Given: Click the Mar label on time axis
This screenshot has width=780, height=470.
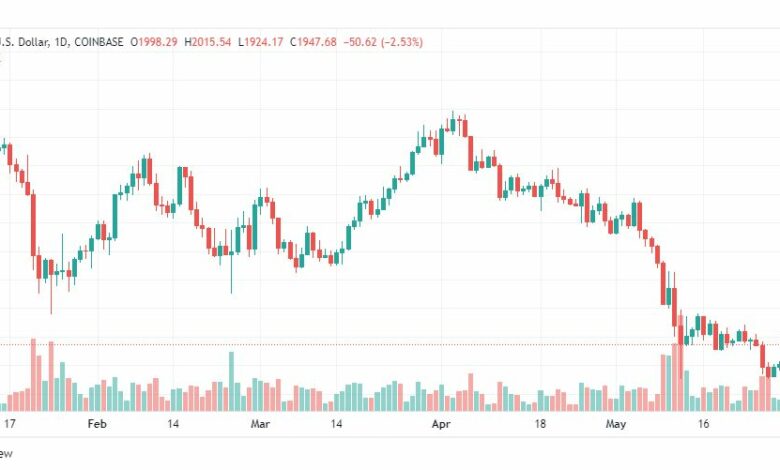Looking at the screenshot, I should click(260, 424).
